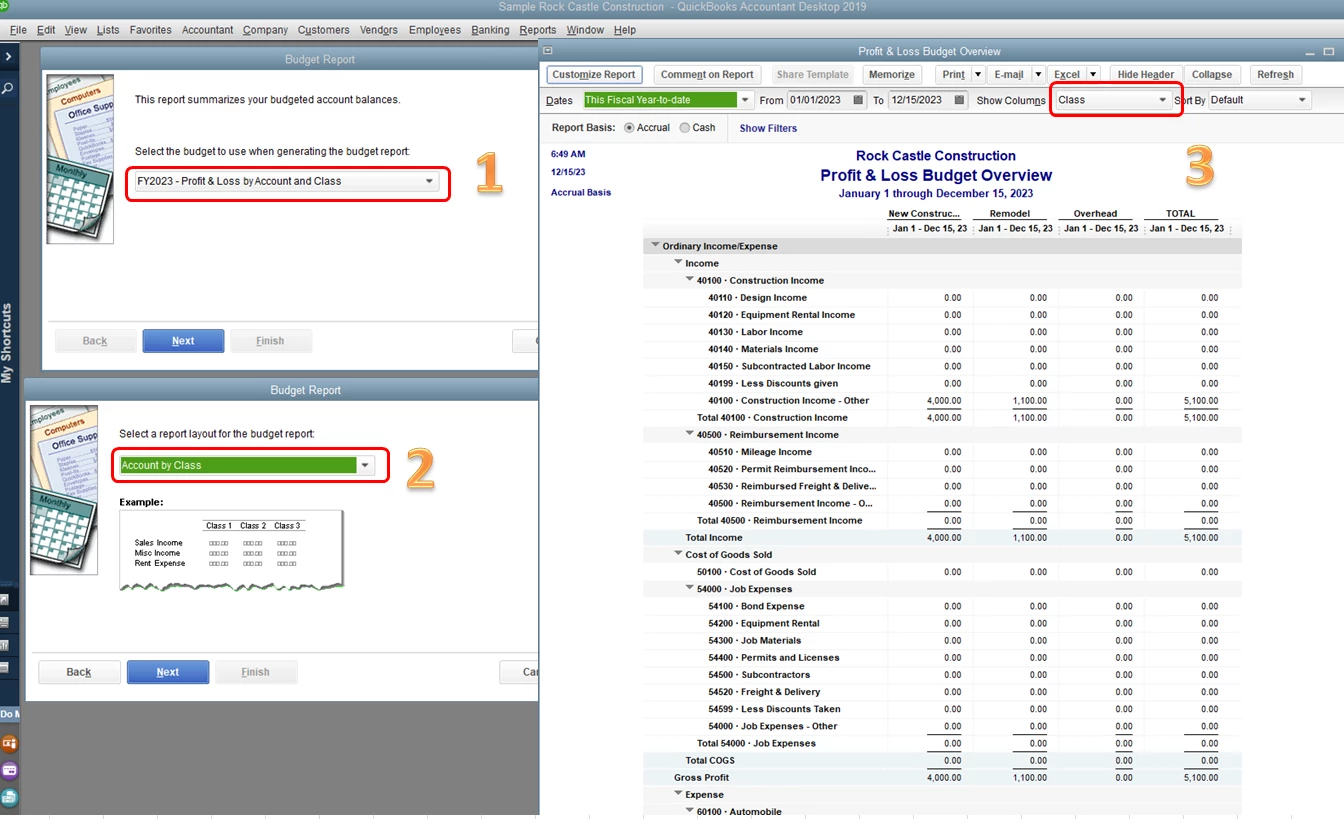
Task: Select the Accrual report basis
Action: (629, 128)
